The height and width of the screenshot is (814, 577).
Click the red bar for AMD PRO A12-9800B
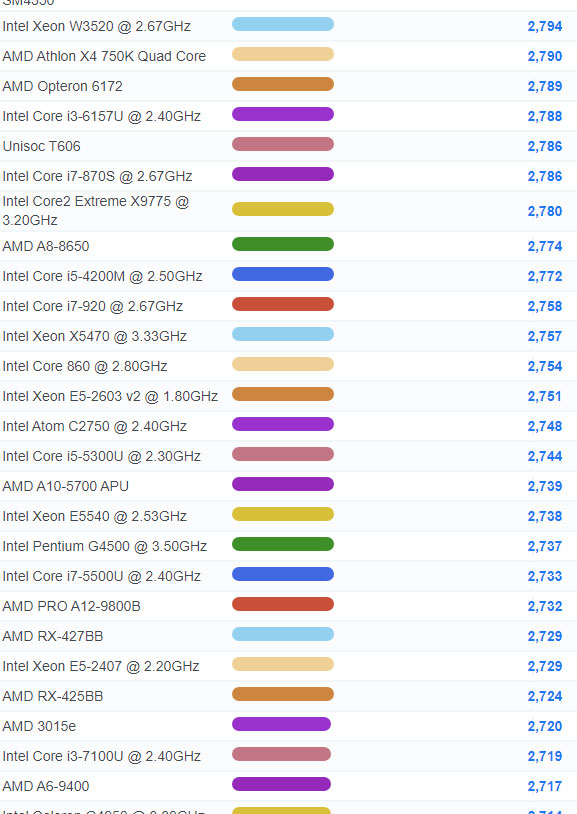(x=283, y=604)
